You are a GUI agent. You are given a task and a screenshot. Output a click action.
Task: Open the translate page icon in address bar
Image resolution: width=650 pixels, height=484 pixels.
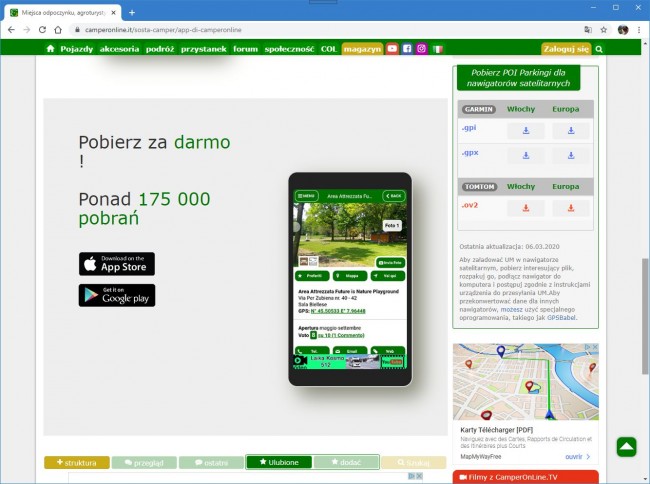coord(588,30)
